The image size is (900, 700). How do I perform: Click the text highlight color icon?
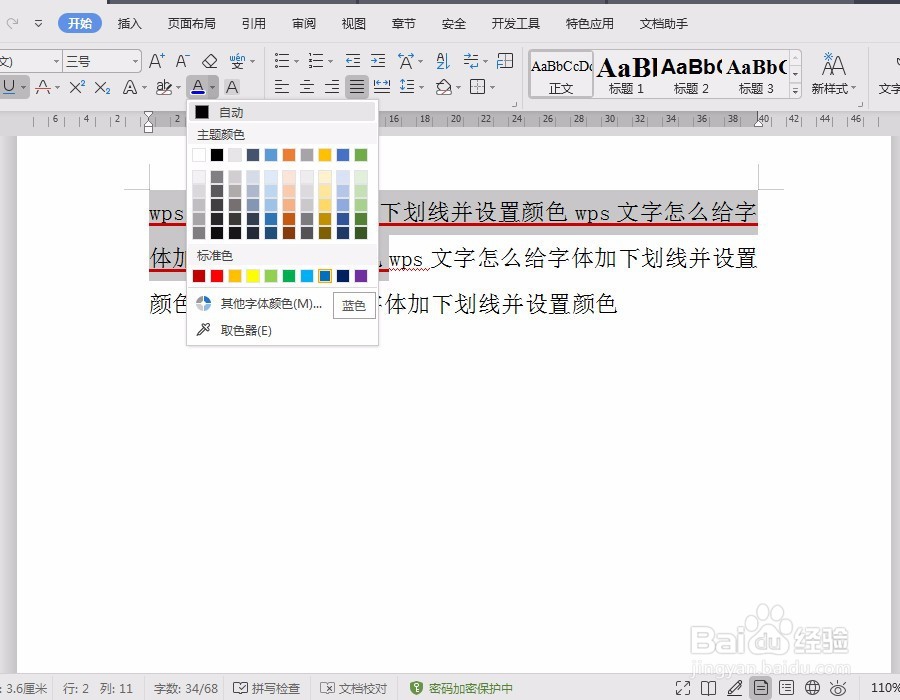[164, 87]
